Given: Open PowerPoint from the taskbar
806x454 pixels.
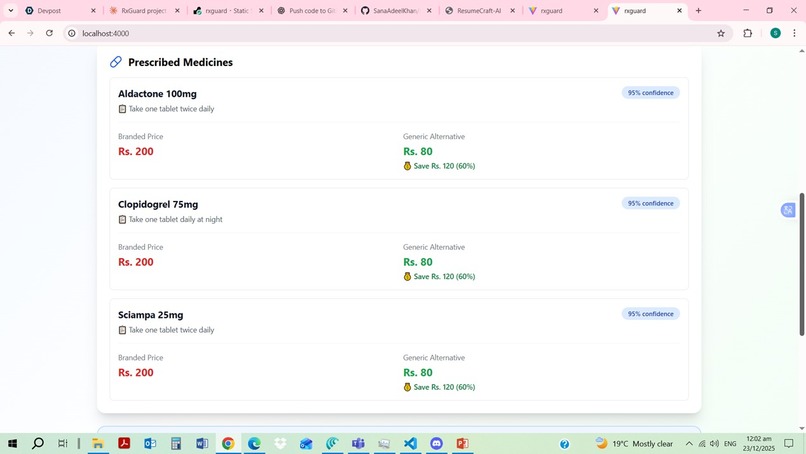Looking at the screenshot, I should [462, 443].
